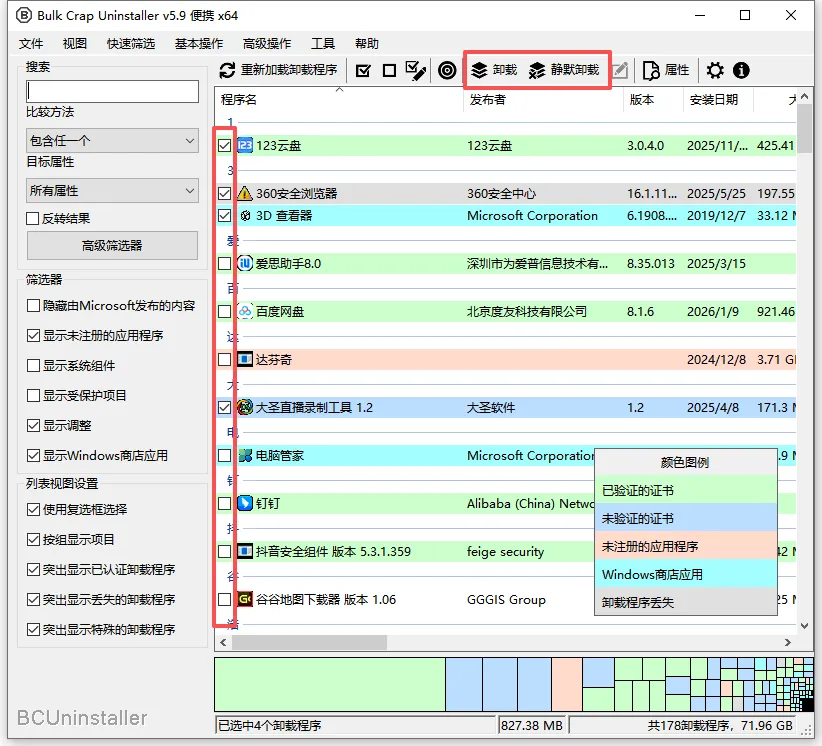
Task: Open the 包含任一个 comparison method dropdown
Action: 112,141
